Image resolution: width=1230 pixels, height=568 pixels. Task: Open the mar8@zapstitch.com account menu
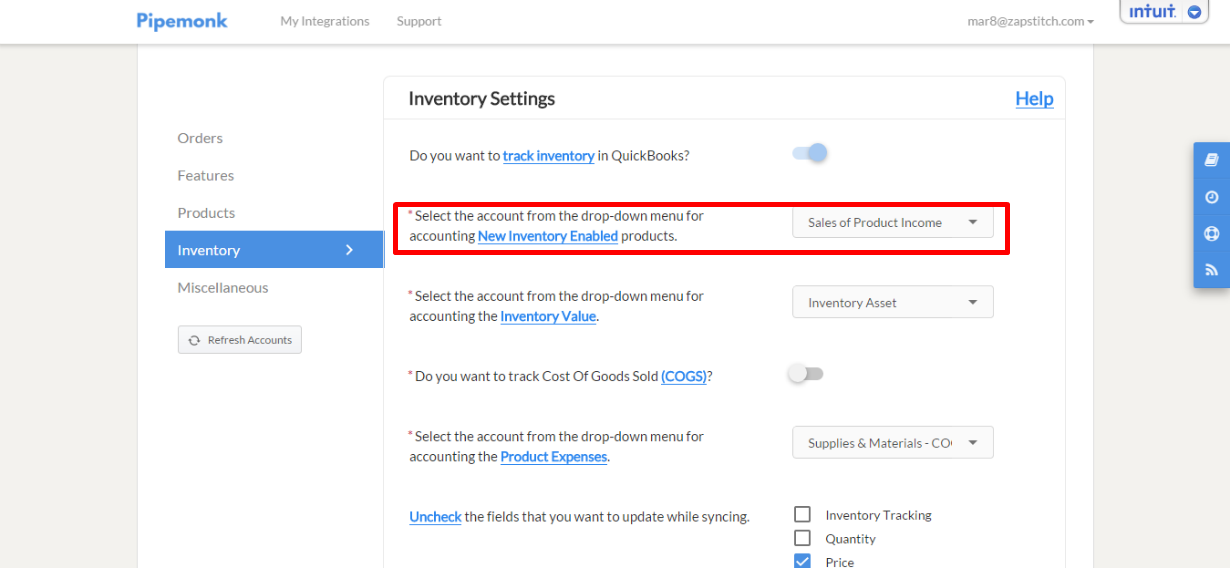tap(1030, 21)
